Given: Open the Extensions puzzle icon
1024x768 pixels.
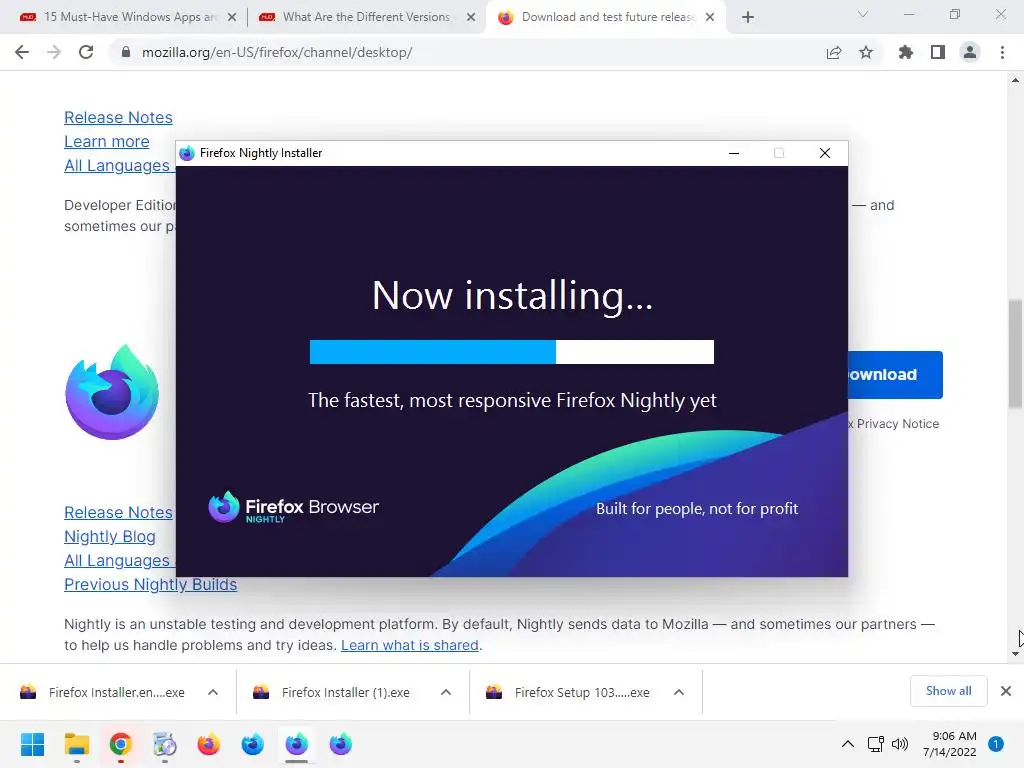Looking at the screenshot, I should (x=906, y=52).
